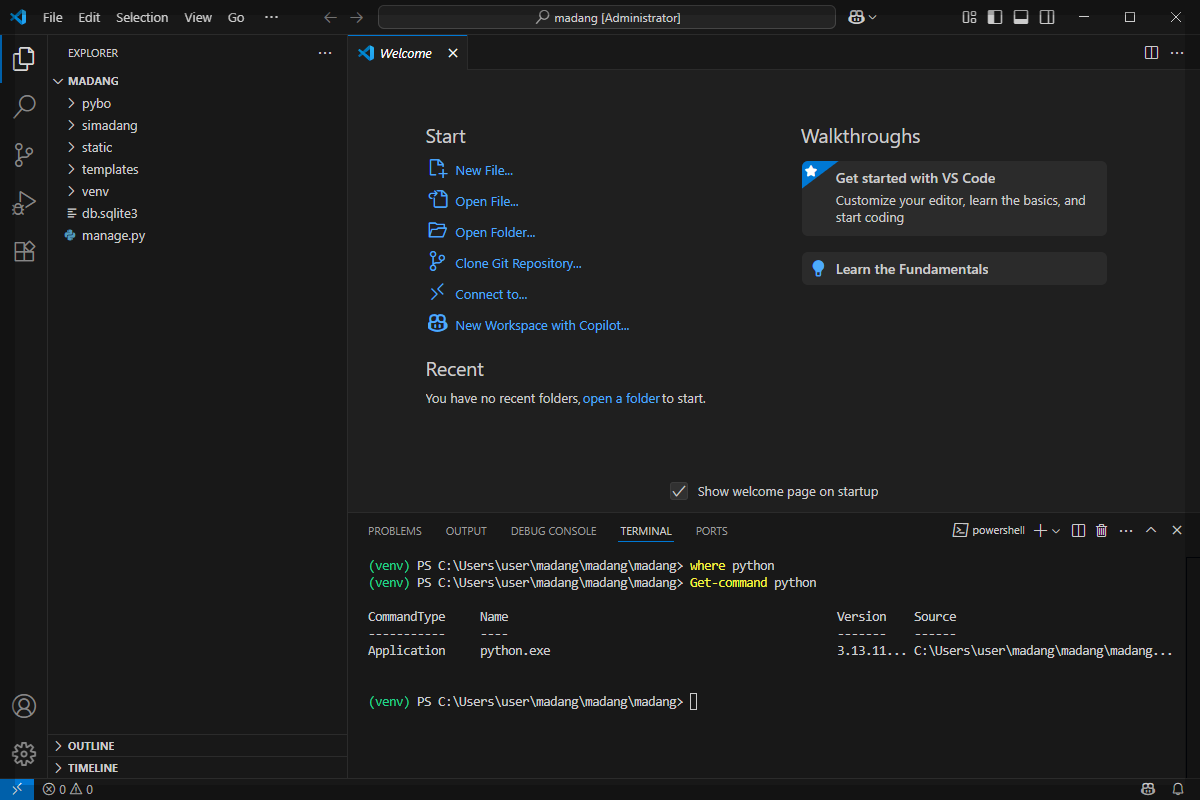
Task: Click the madang command center search box
Action: point(607,17)
